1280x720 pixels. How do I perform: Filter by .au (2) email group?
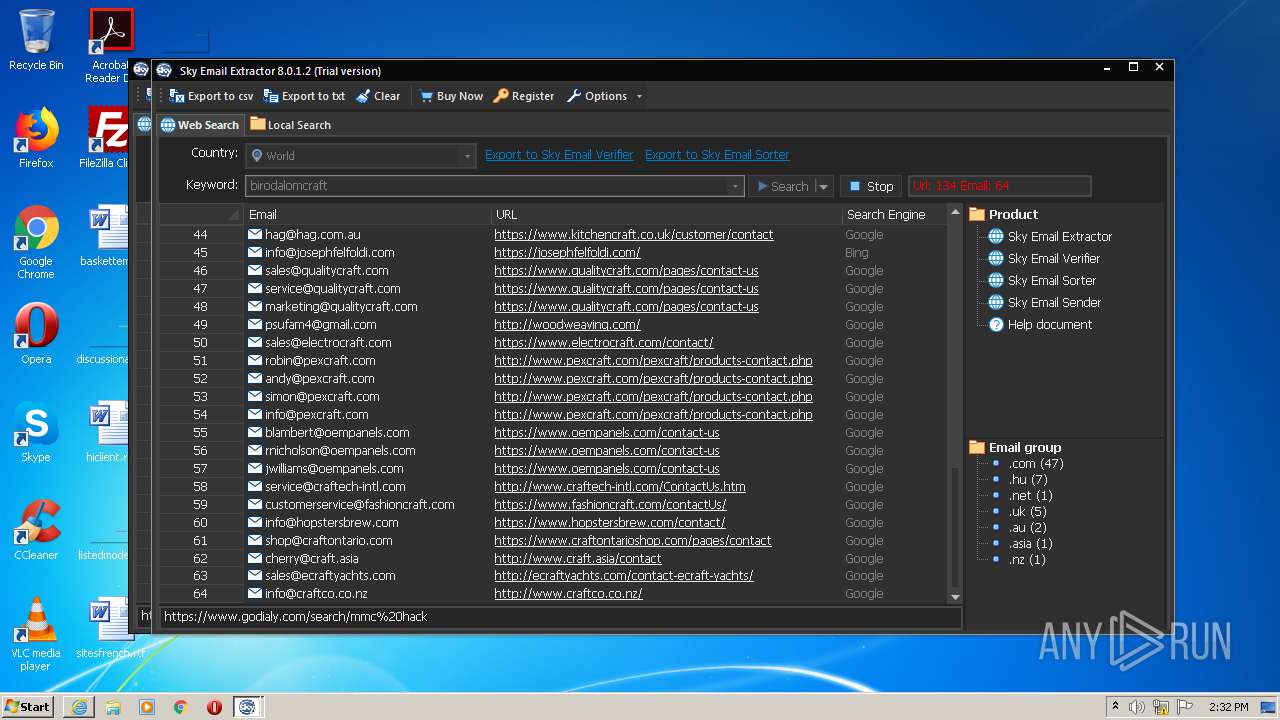click(1027, 528)
